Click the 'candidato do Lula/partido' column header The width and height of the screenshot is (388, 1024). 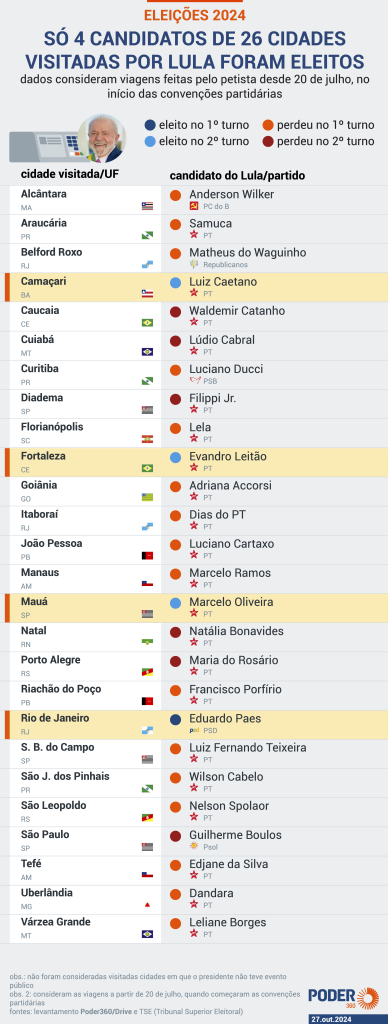238,176
